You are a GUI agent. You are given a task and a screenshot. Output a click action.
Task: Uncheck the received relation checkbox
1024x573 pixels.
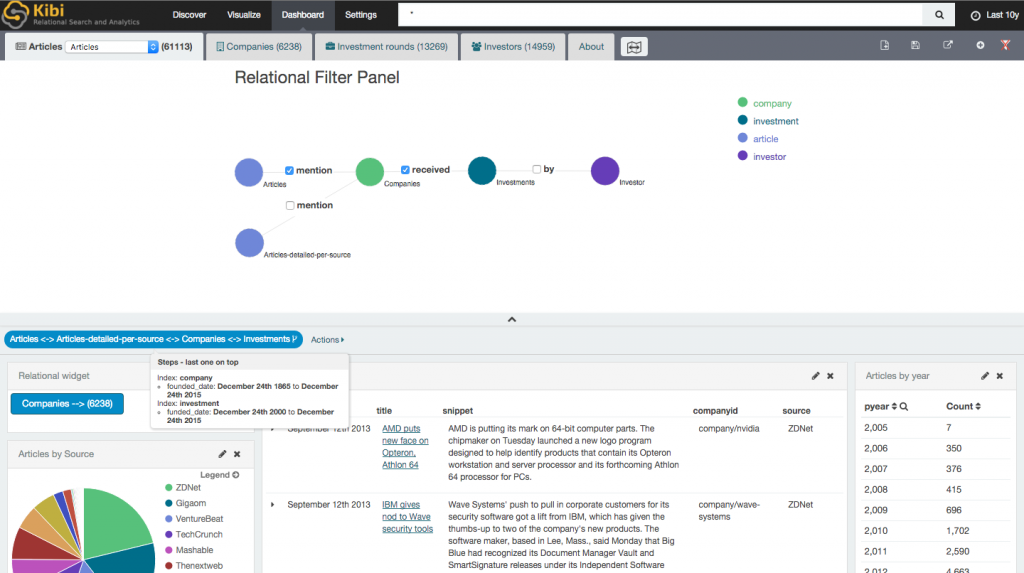pos(405,170)
